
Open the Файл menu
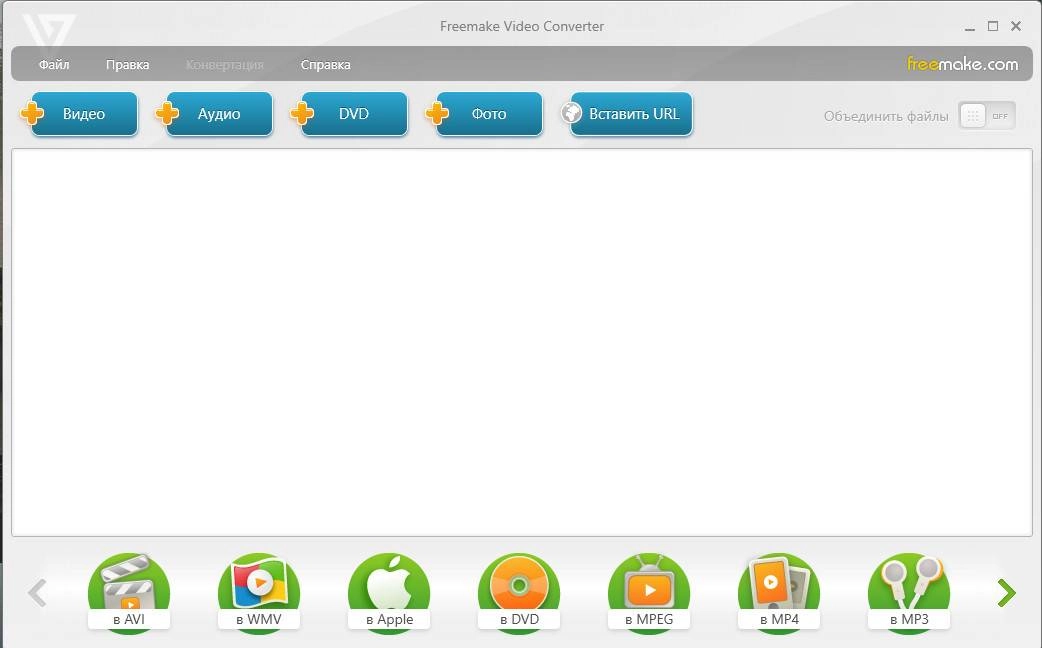pyautogui.click(x=54, y=64)
